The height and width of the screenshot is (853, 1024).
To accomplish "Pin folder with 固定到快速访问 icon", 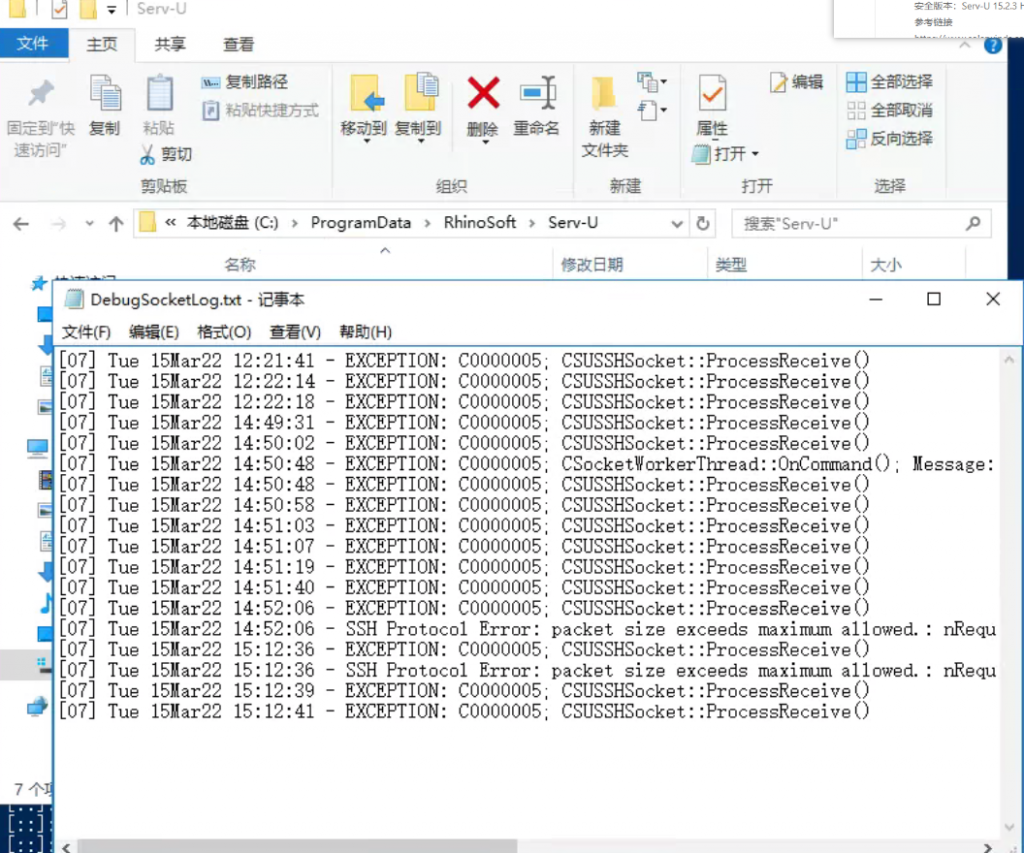I will point(40,108).
